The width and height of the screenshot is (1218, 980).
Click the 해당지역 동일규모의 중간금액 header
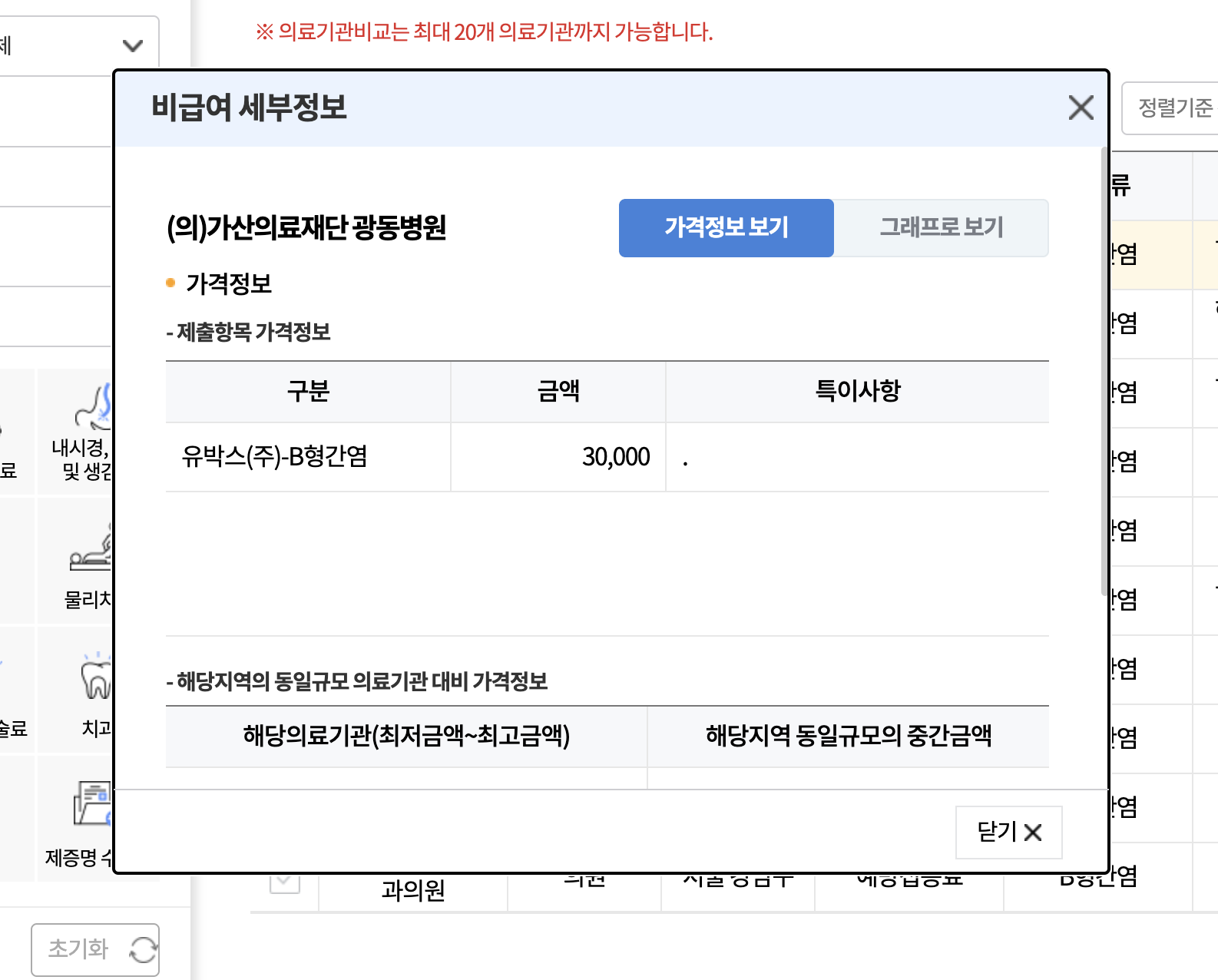tap(849, 736)
